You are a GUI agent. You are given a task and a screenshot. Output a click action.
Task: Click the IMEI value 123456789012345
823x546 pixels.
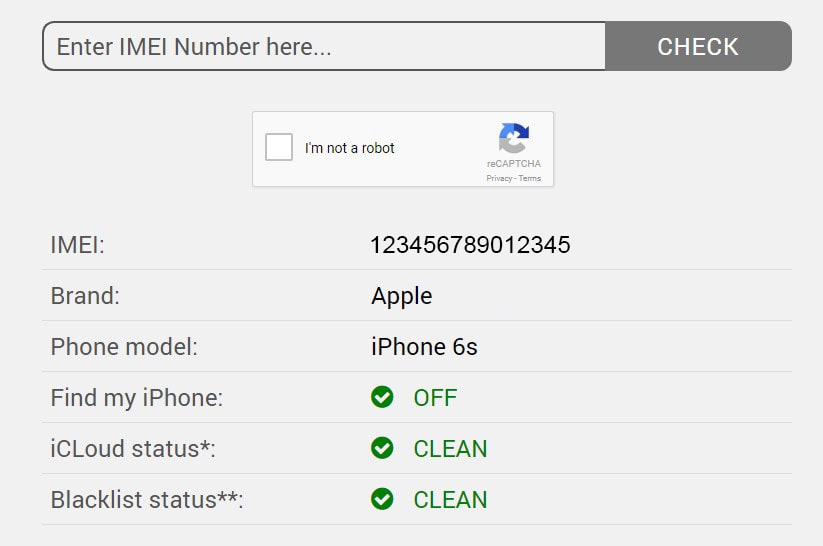click(x=470, y=245)
